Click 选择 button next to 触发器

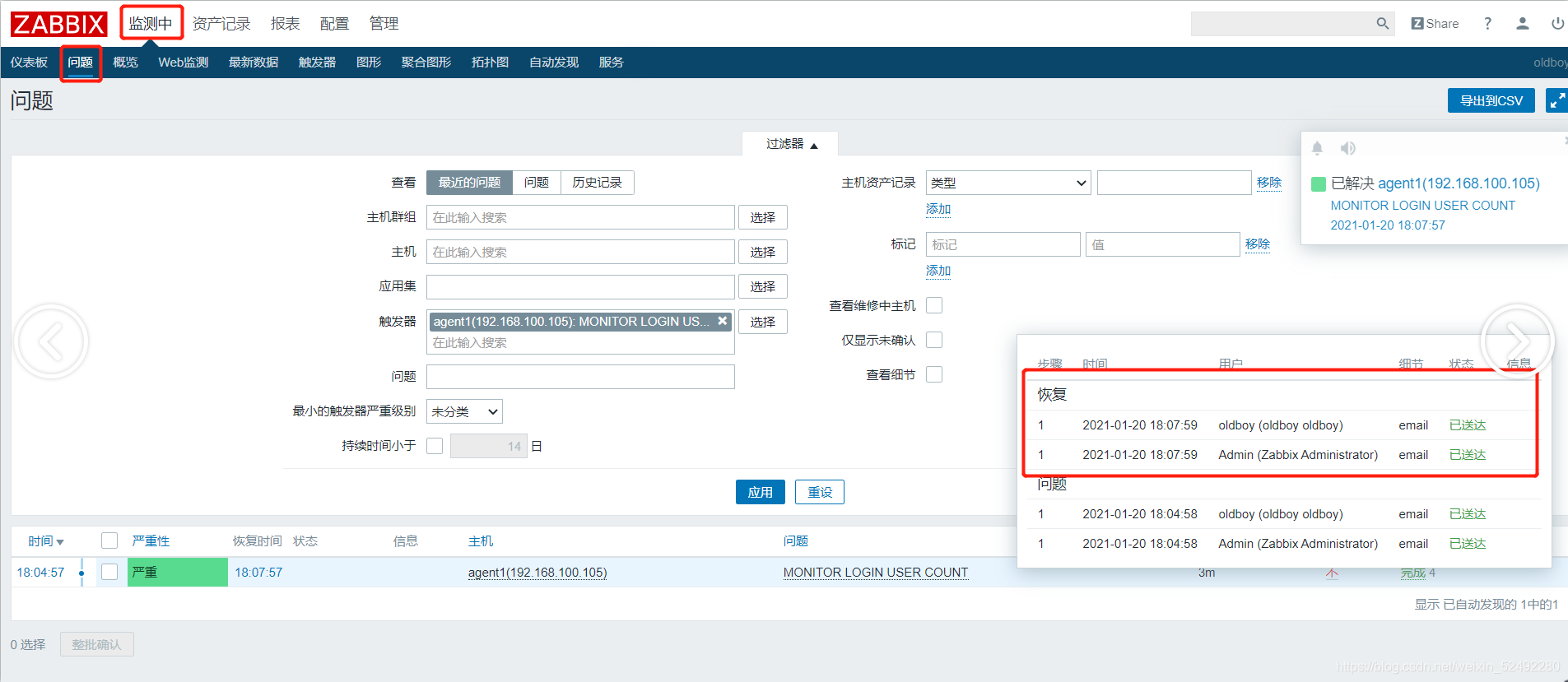coord(763,322)
